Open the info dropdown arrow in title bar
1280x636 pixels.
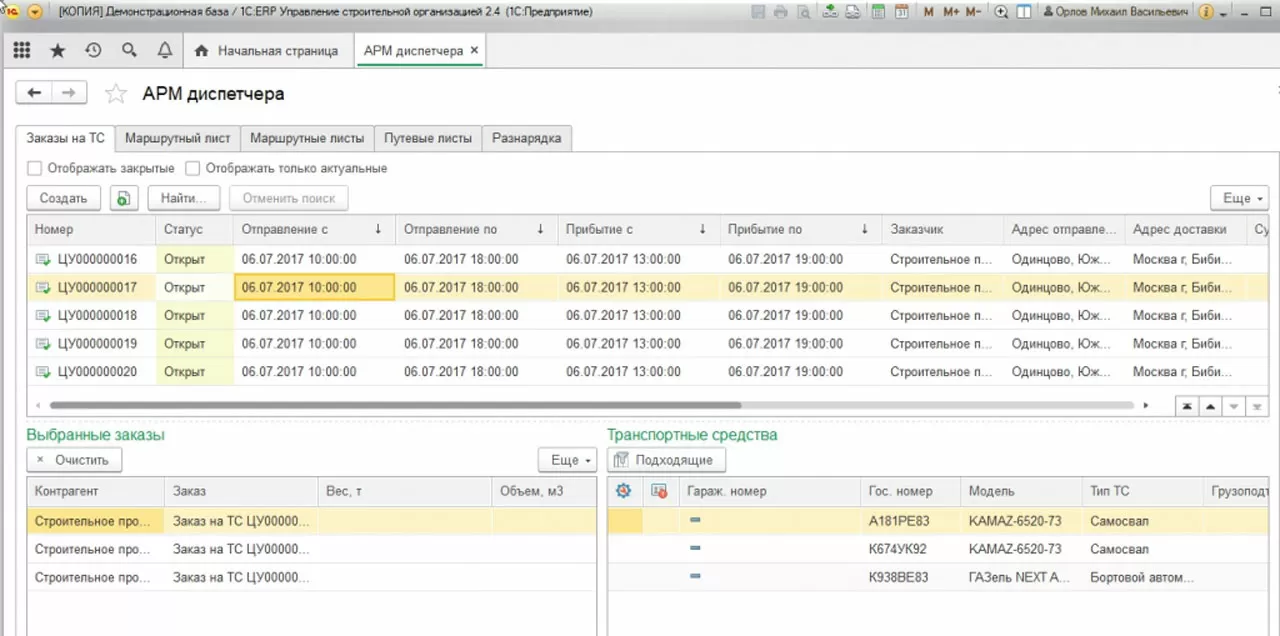coord(1223,12)
